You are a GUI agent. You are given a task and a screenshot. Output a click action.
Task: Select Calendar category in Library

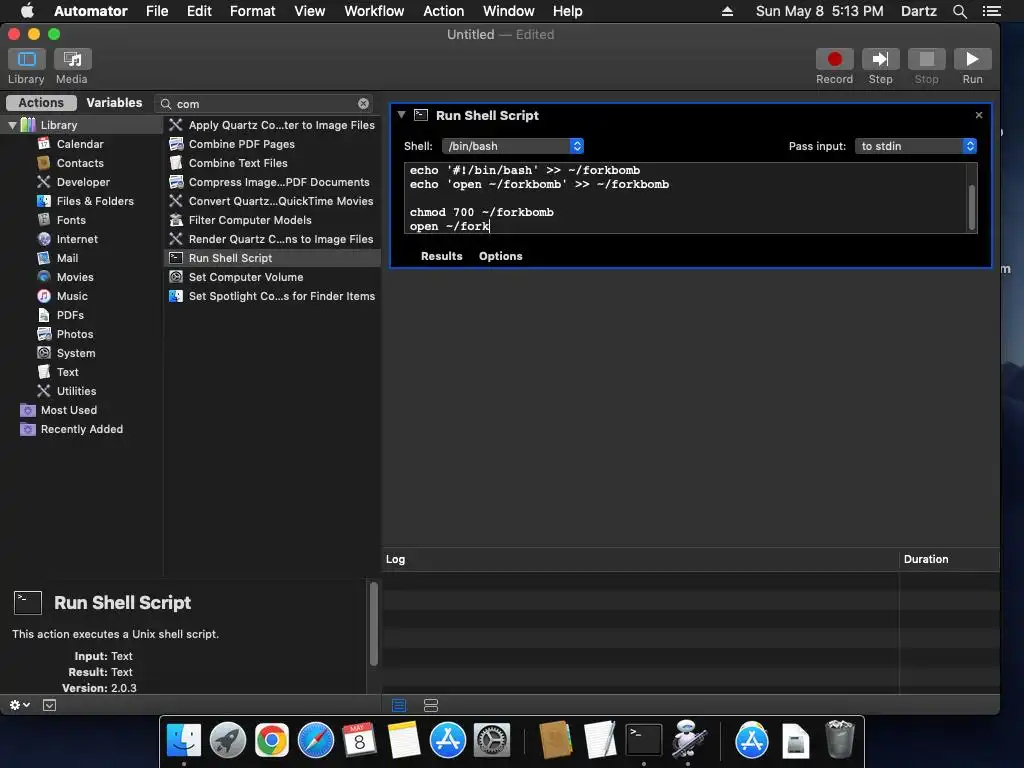80,144
